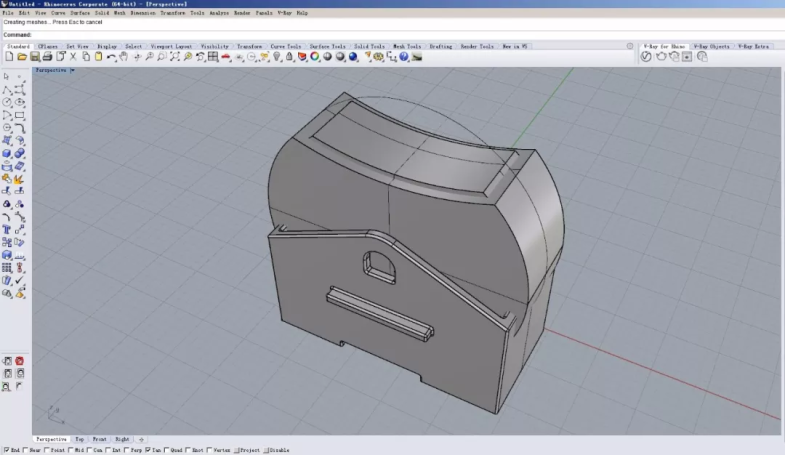Click the Print icon in toolbar

coord(48,57)
